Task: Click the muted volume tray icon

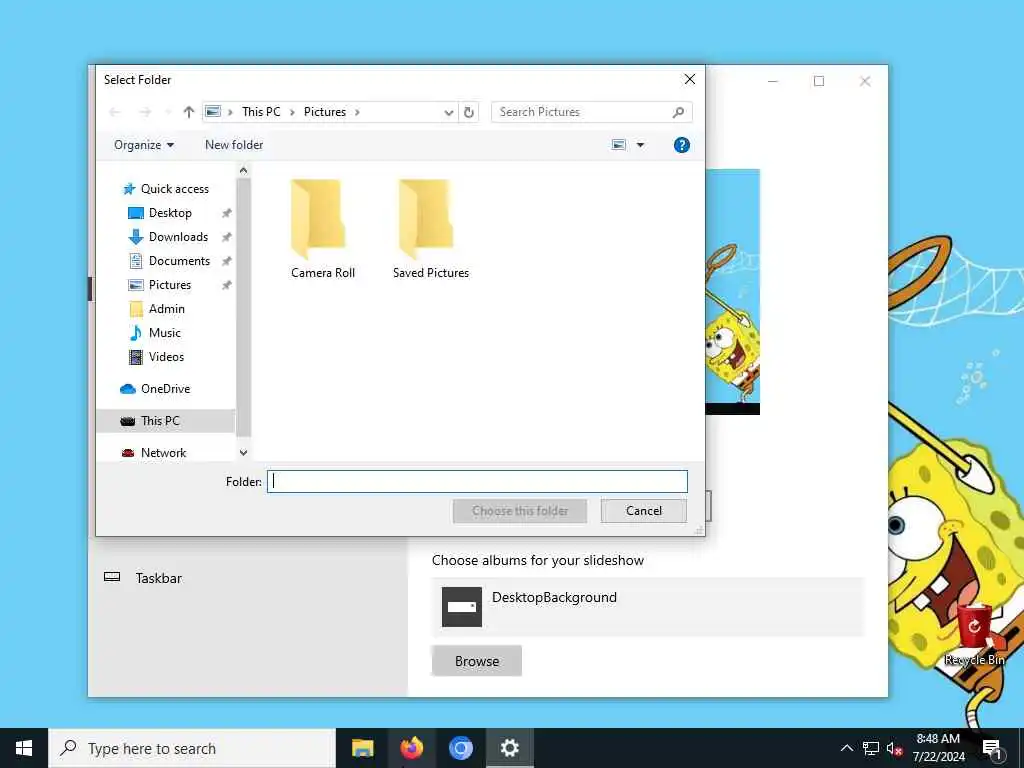Action: coord(894,748)
